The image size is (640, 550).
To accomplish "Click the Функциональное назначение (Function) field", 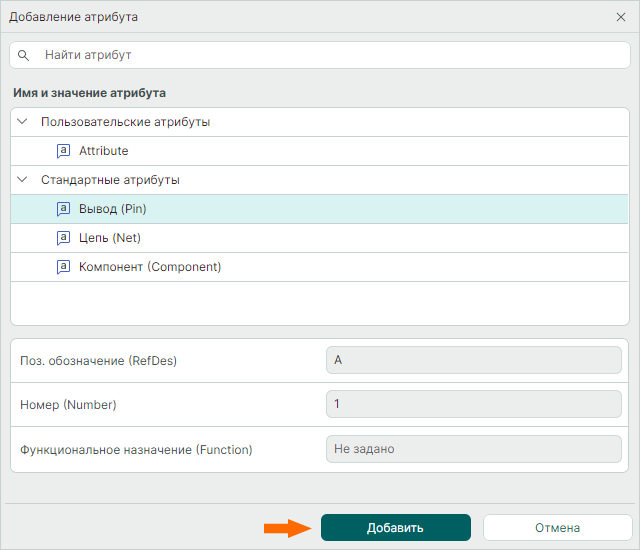I will [x=473, y=449].
